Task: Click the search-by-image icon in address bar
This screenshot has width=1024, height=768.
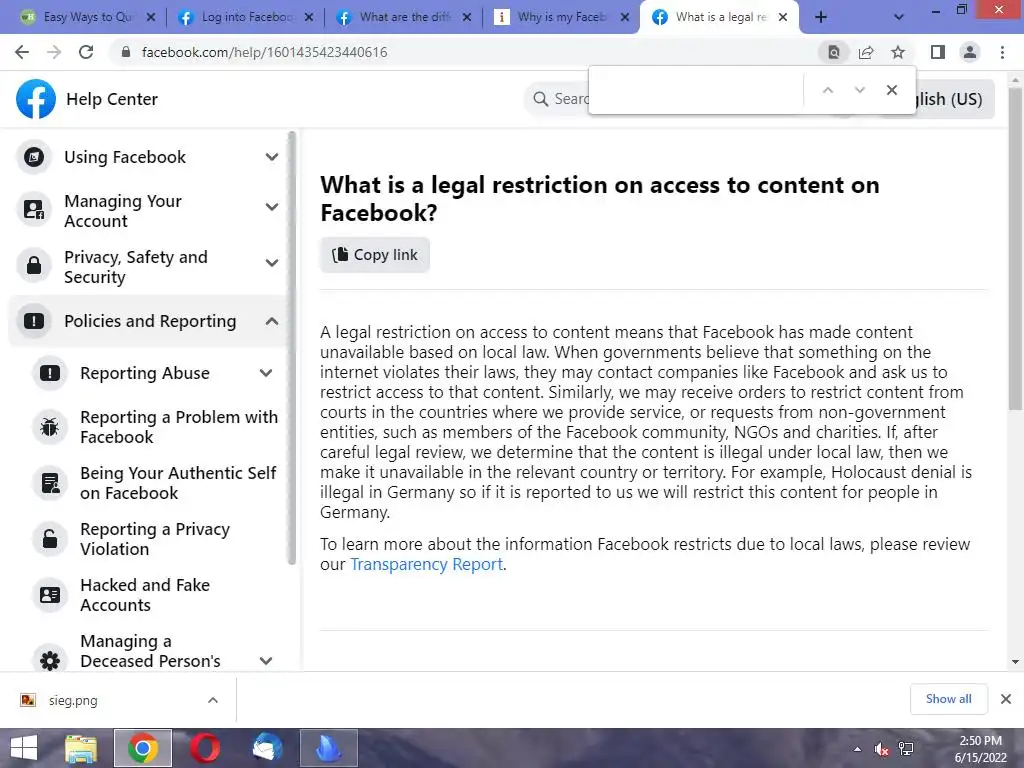Action: tap(834, 52)
